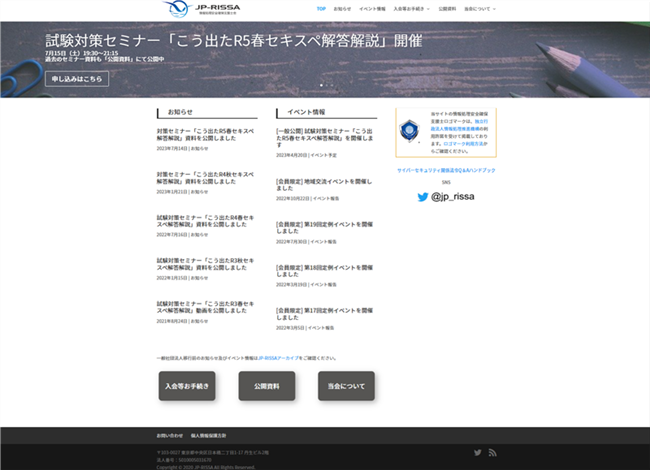Click the footer Twitter icon

[477, 453]
